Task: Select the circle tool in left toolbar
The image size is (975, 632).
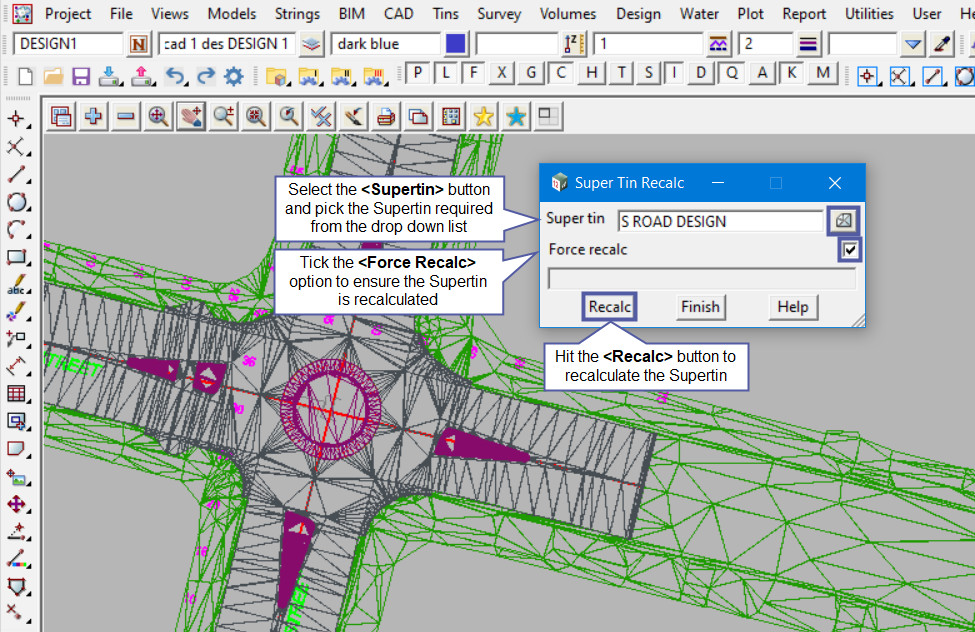Action: click(x=16, y=202)
